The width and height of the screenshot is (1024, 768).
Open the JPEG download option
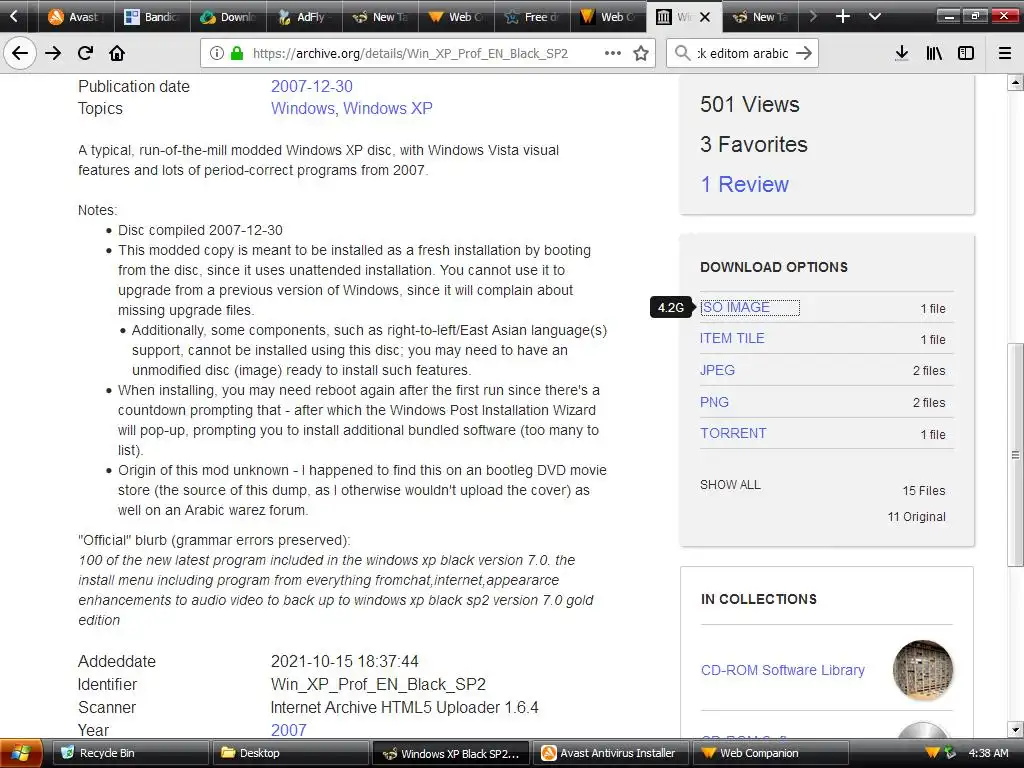point(717,370)
